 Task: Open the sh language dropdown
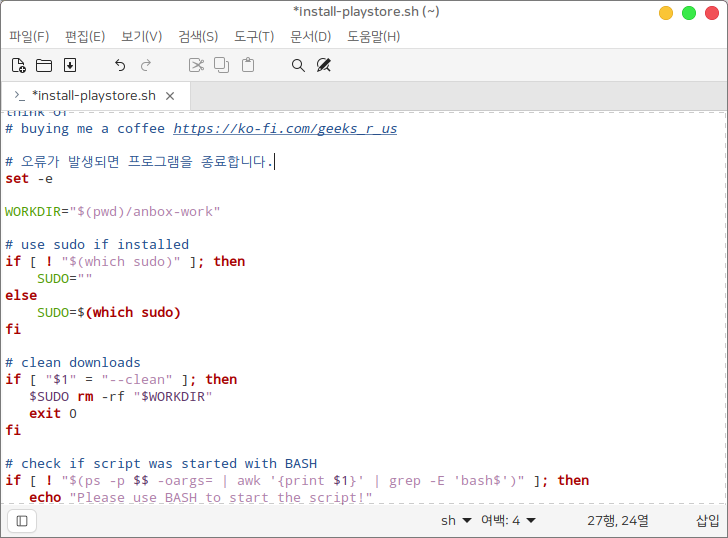(455, 520)
